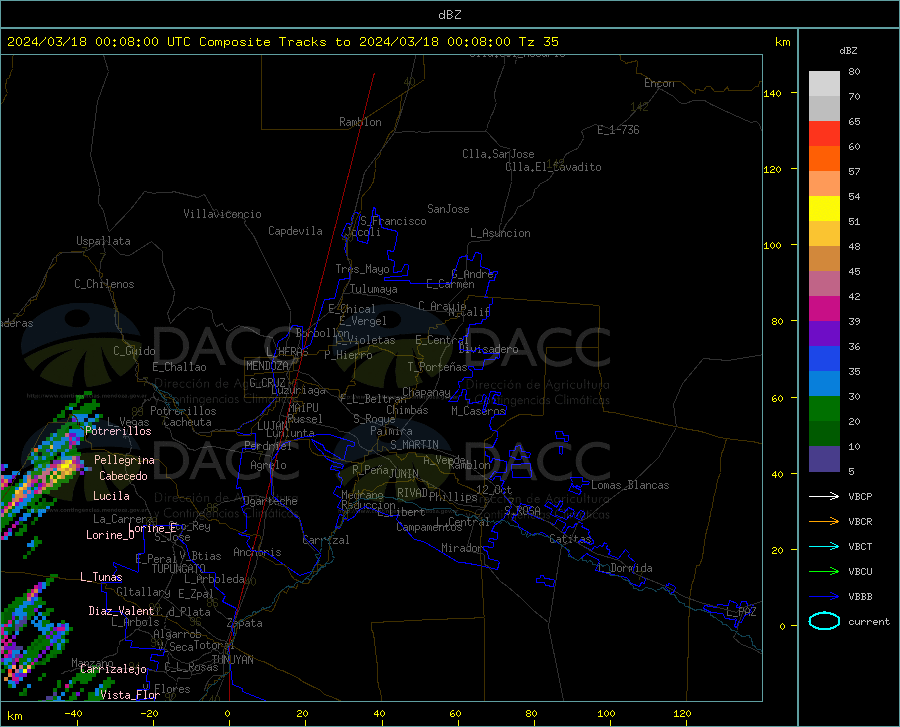Click the S_MARTIN label

pyautogui.click(x=414, y=445)
